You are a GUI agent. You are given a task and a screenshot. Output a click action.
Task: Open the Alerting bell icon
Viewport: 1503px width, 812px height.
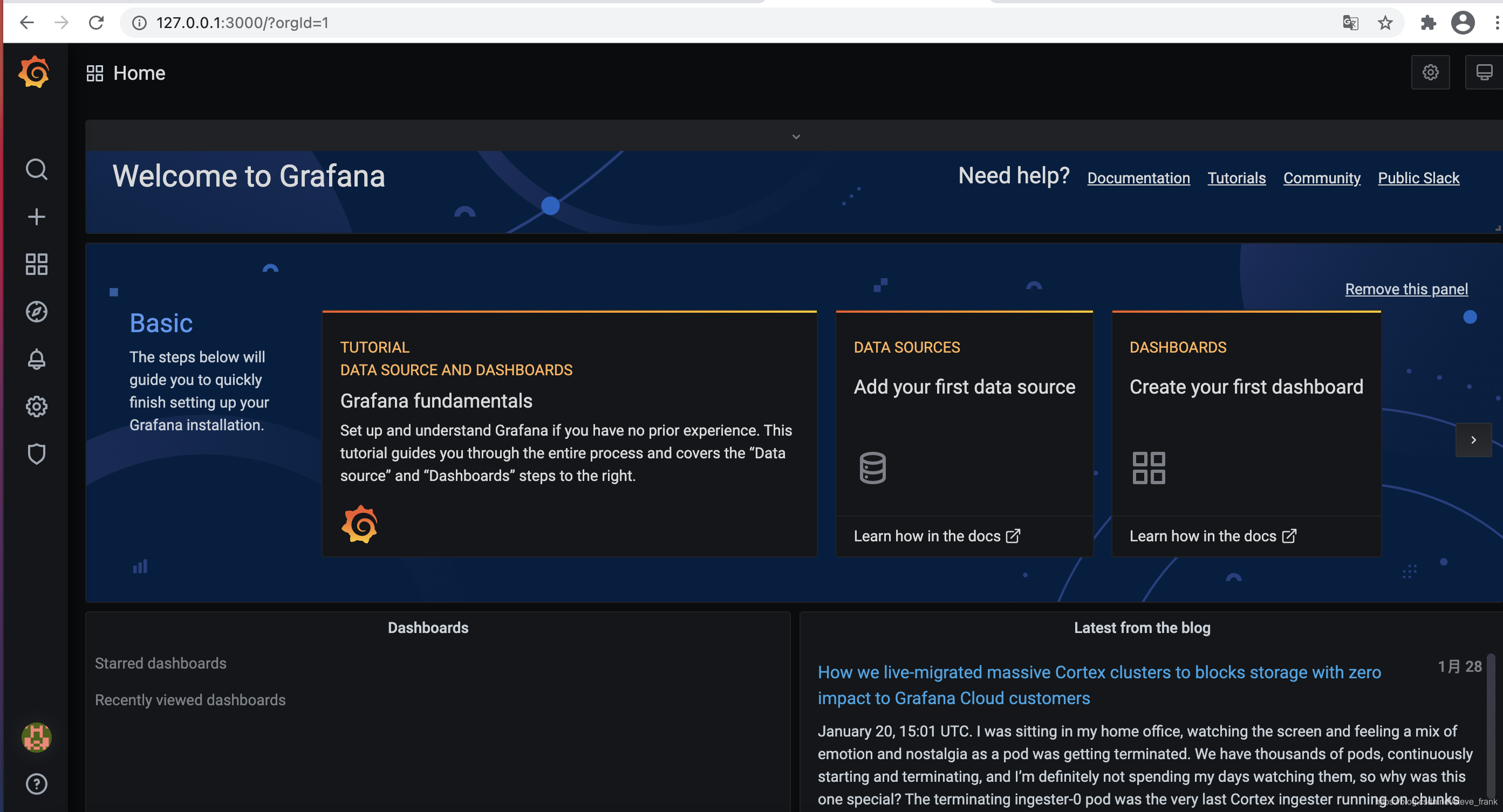click(36, 359)
